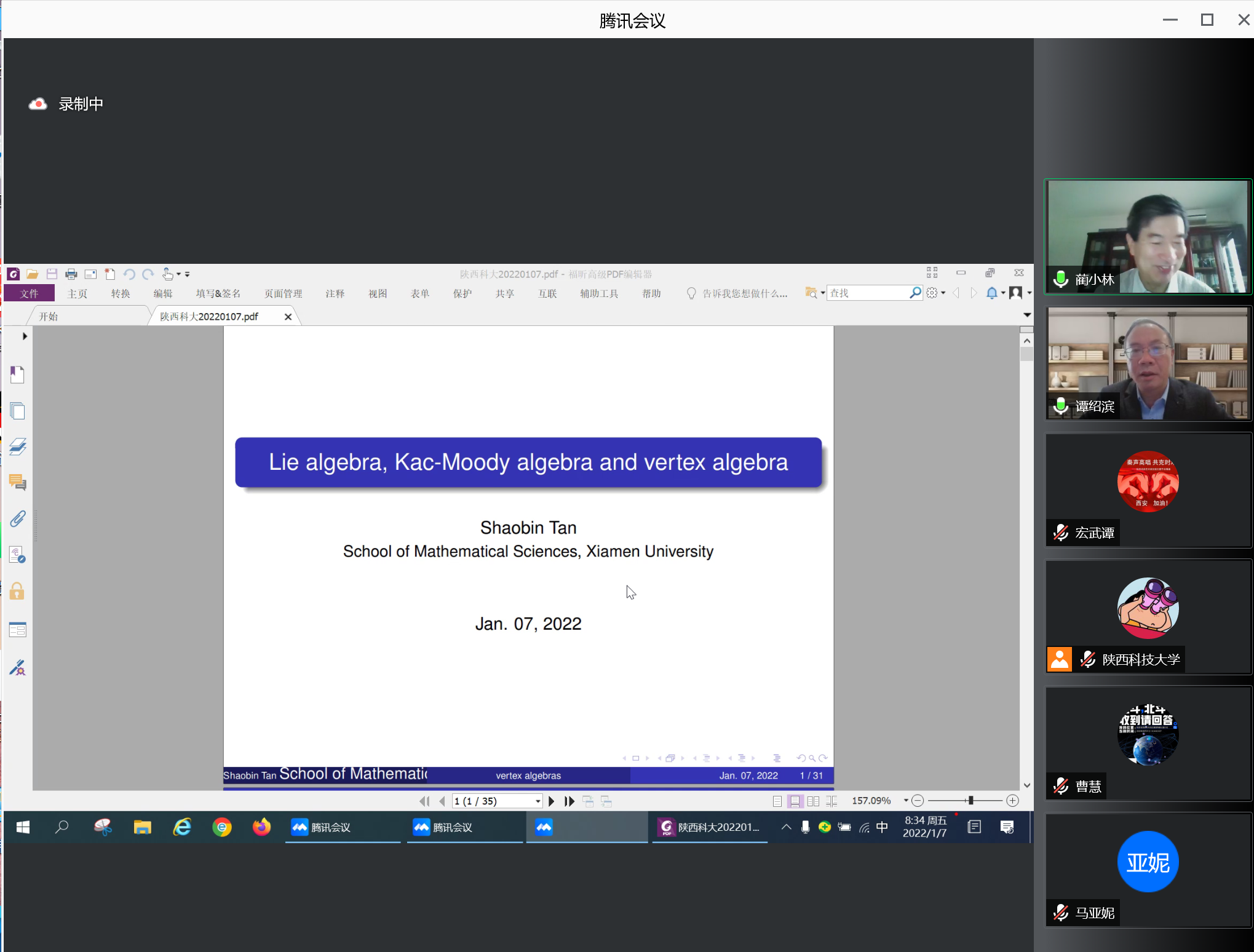Open the layers panel icon
Screen dimensions: 1254x952
point(17,446)
